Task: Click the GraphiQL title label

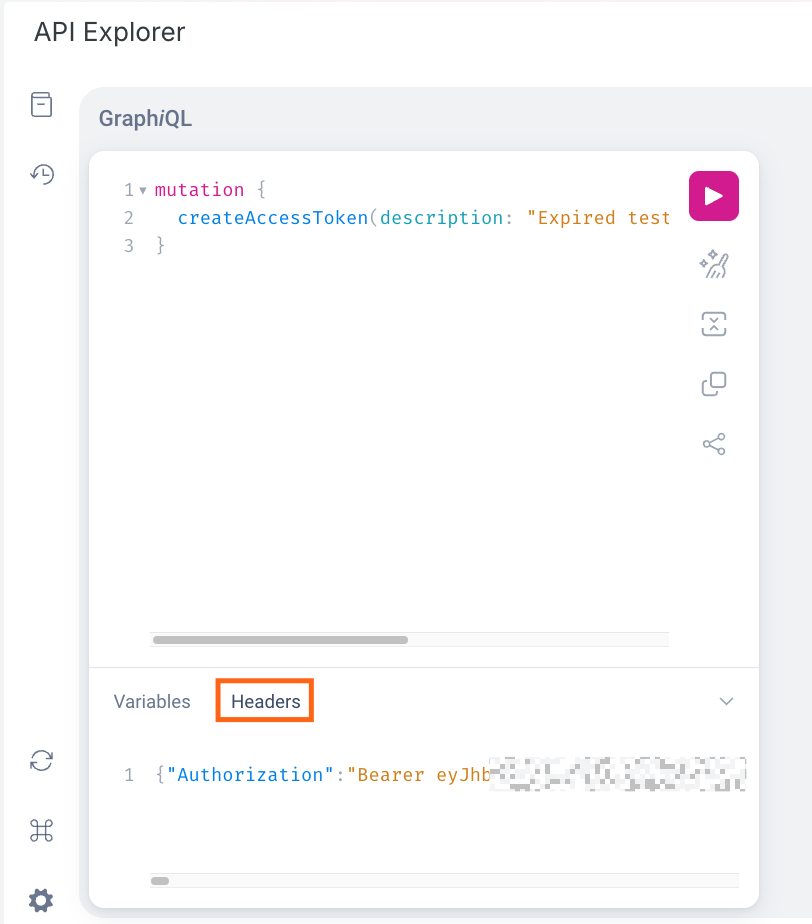Action: [x=145, y=119]
